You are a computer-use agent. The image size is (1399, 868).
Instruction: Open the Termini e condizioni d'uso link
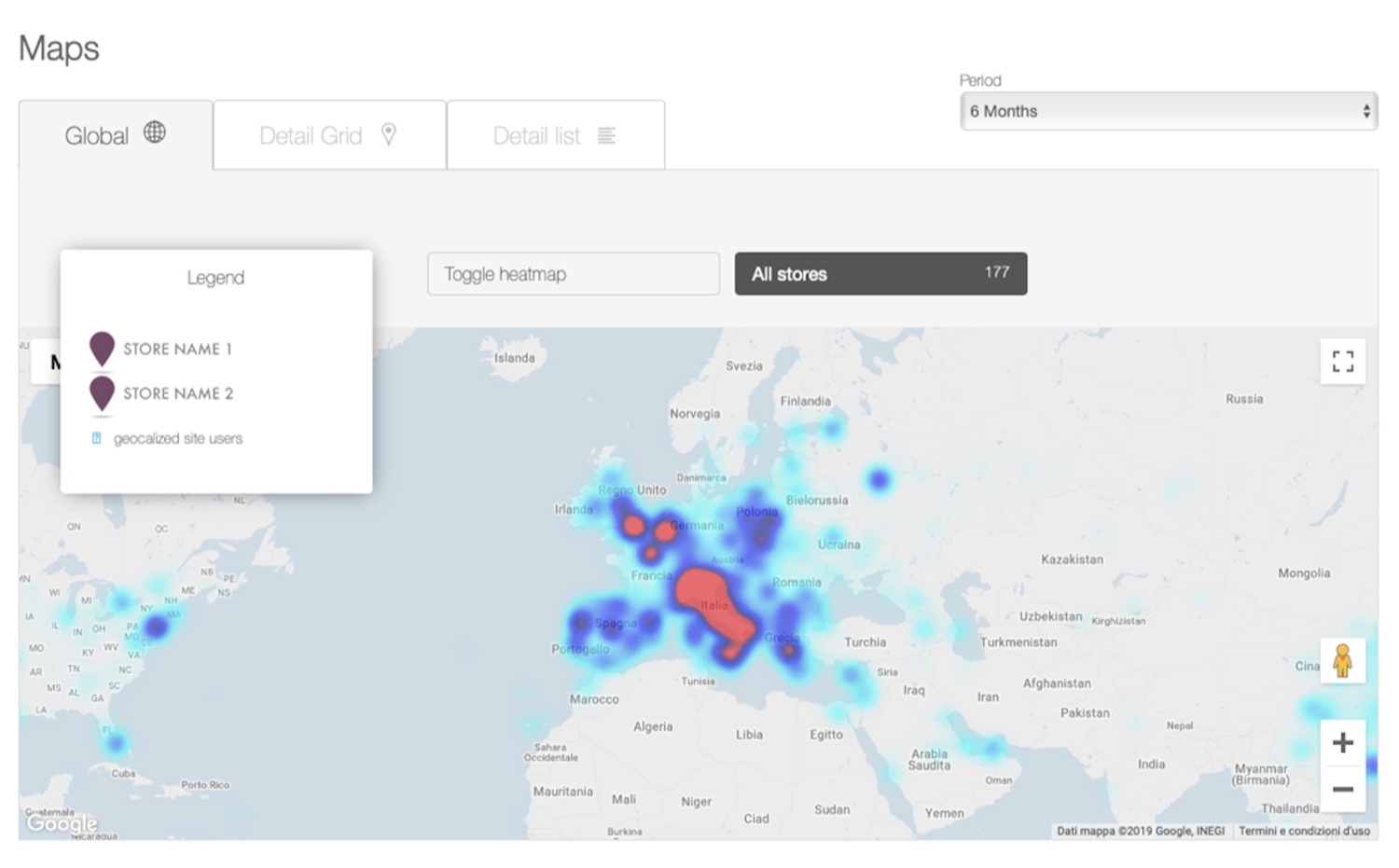(1304, 831)
